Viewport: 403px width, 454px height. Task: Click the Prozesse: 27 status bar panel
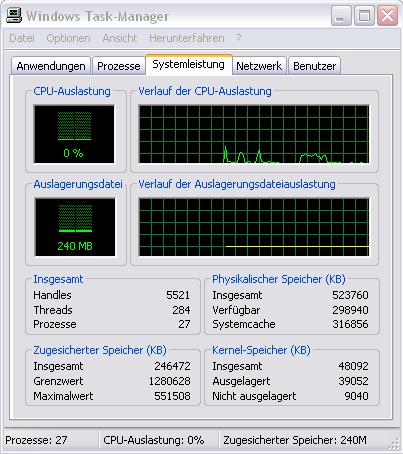[x=51, y=440]
